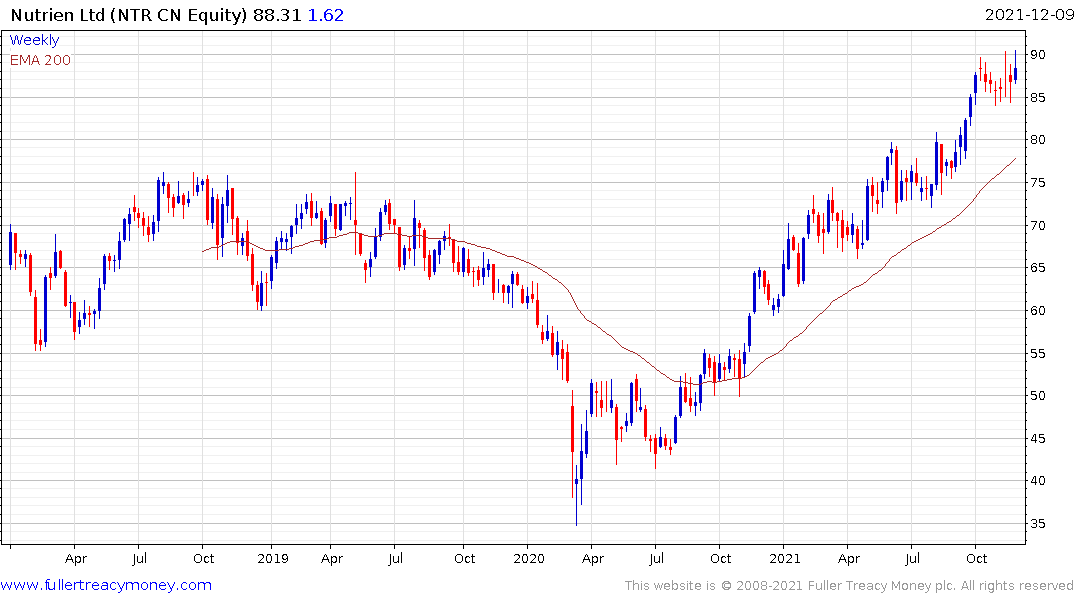This screenshot has width=1075, height=600.
Task: Select the copyright notice of Fuller Treacy Money
Action: pyautogui.click(x=849, y=586)
